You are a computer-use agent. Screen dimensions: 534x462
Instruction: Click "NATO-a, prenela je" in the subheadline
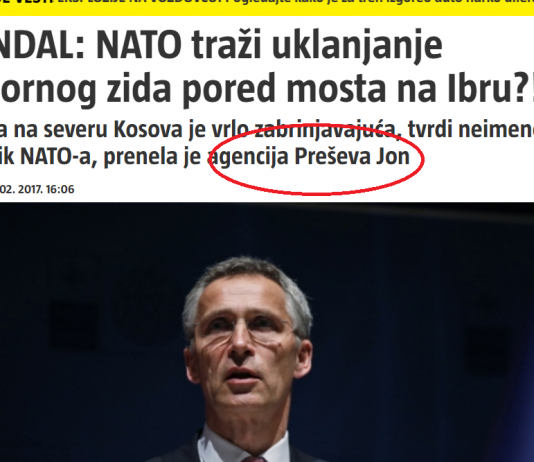click(111, 157)
